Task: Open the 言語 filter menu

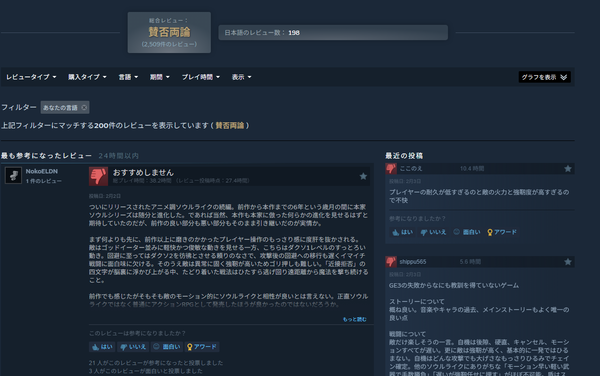Action: click(x=128, y=77)
